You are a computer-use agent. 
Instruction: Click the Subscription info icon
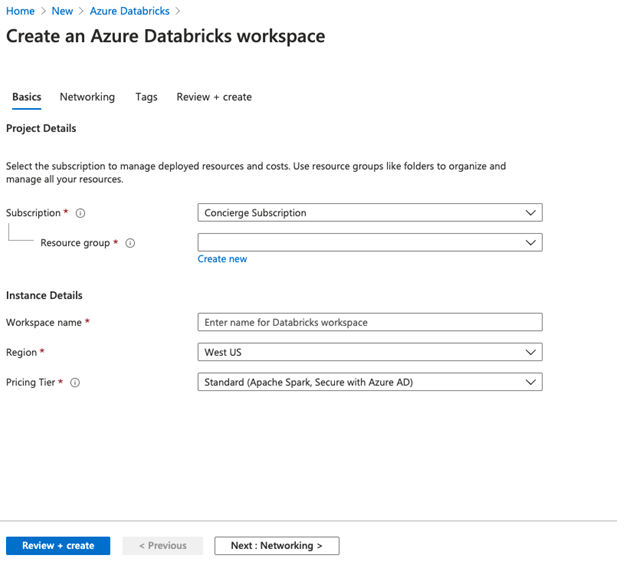click(81, 213)
